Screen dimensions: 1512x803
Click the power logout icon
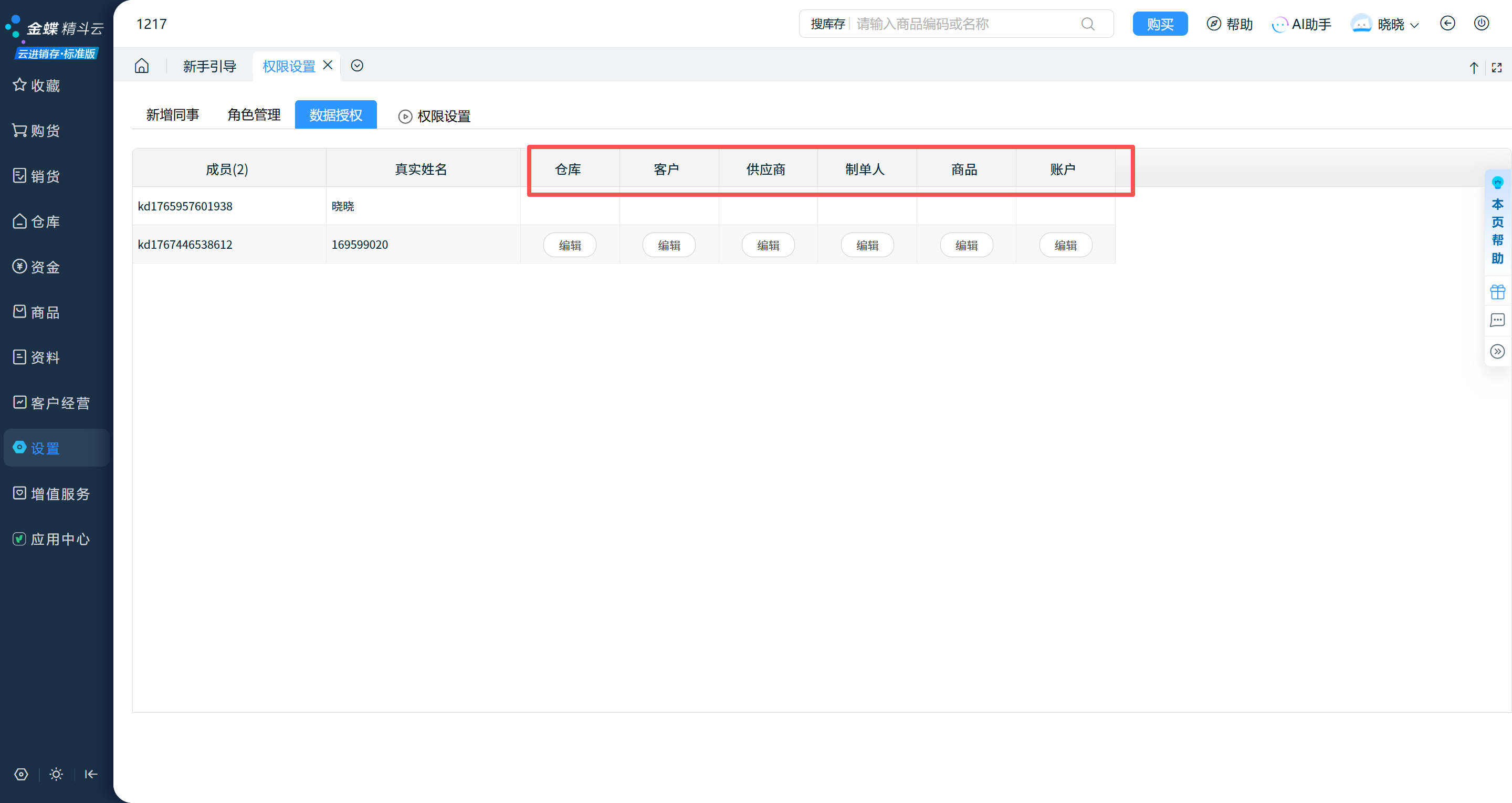tap(1482, 24)
